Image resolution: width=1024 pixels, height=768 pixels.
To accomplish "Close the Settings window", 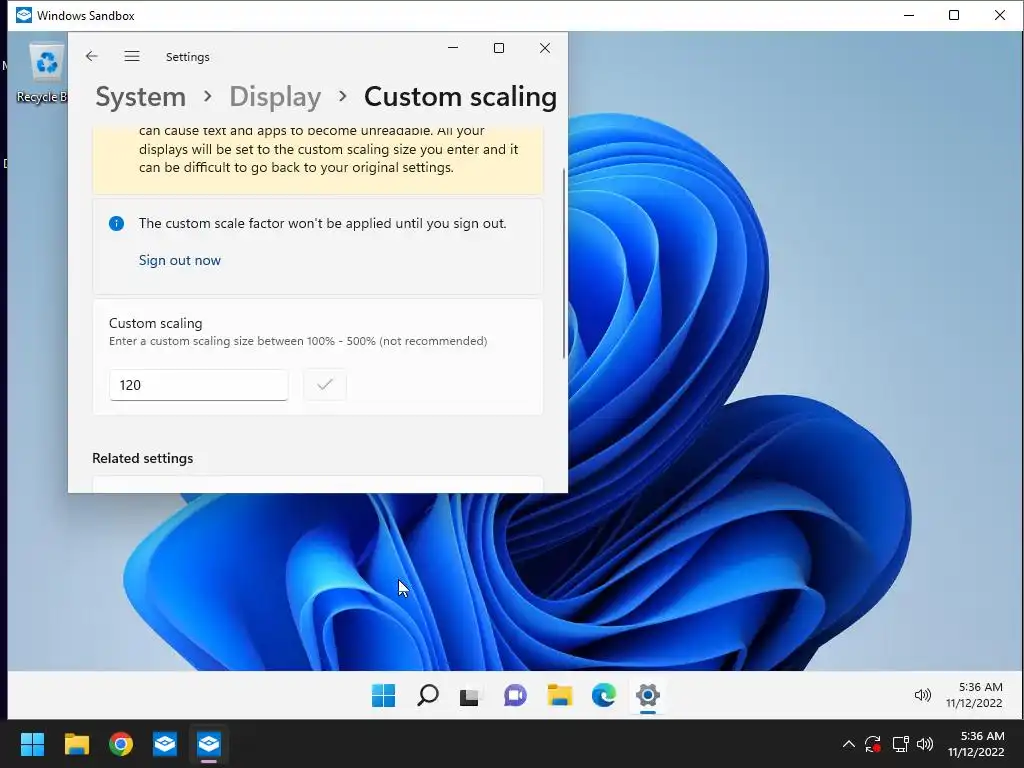I will [x=545, y=48].
